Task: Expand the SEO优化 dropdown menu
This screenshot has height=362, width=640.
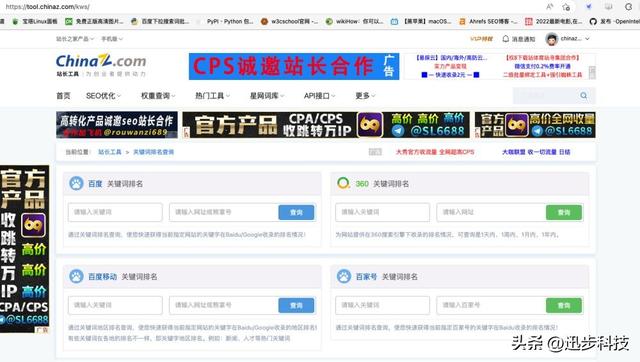Action: (103, 96)
